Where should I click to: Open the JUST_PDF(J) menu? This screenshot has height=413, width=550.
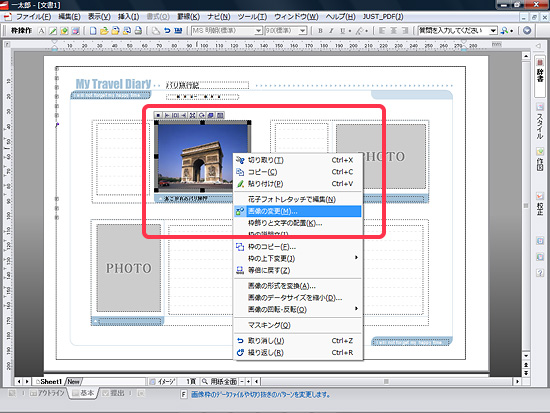pos(383,16)
